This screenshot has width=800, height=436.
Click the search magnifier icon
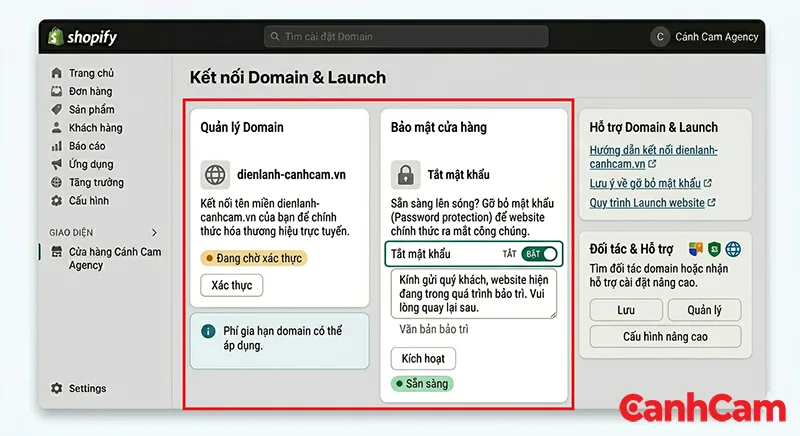275,36
